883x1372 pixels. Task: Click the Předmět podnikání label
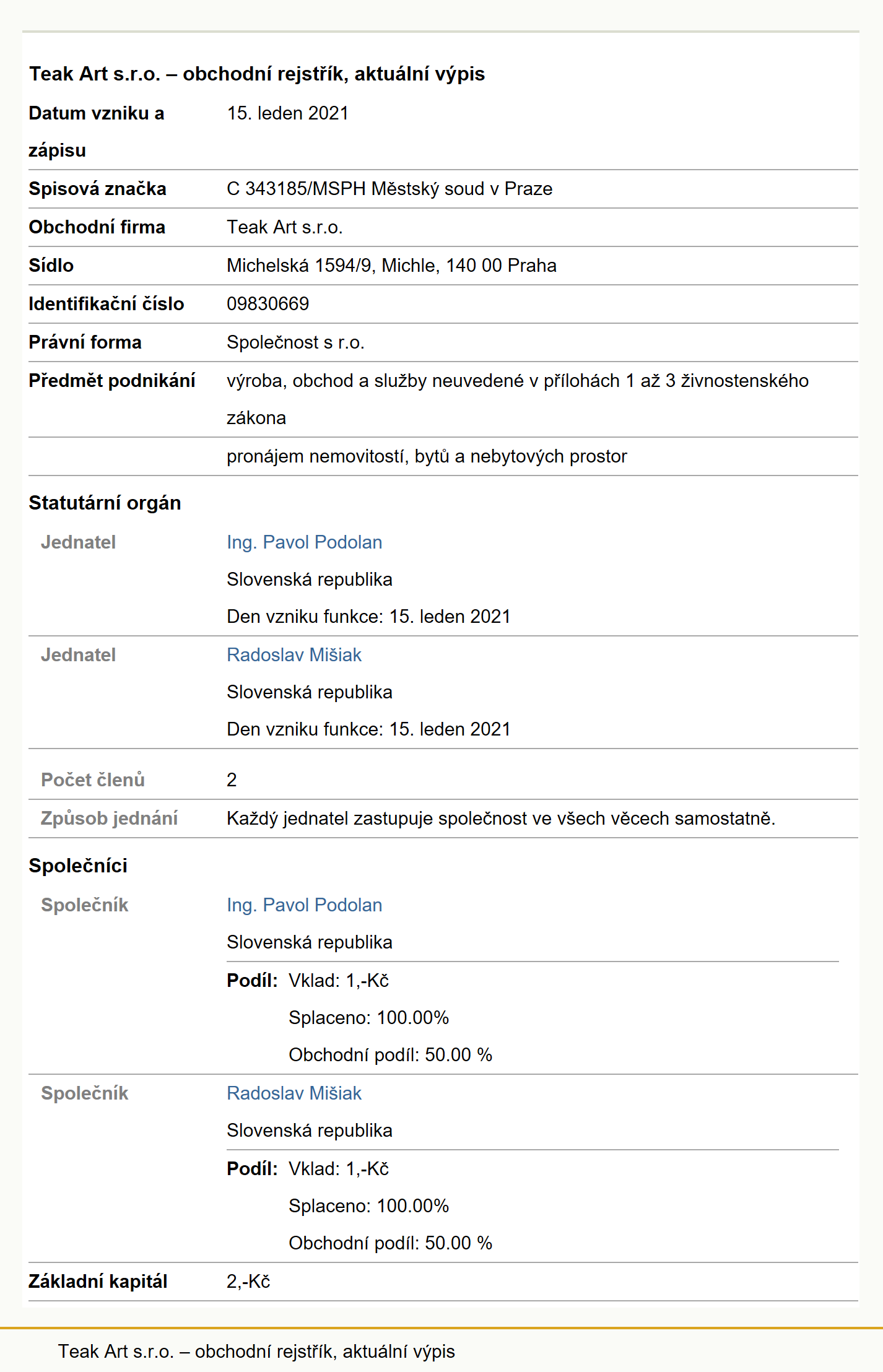[x=112, y=381]
